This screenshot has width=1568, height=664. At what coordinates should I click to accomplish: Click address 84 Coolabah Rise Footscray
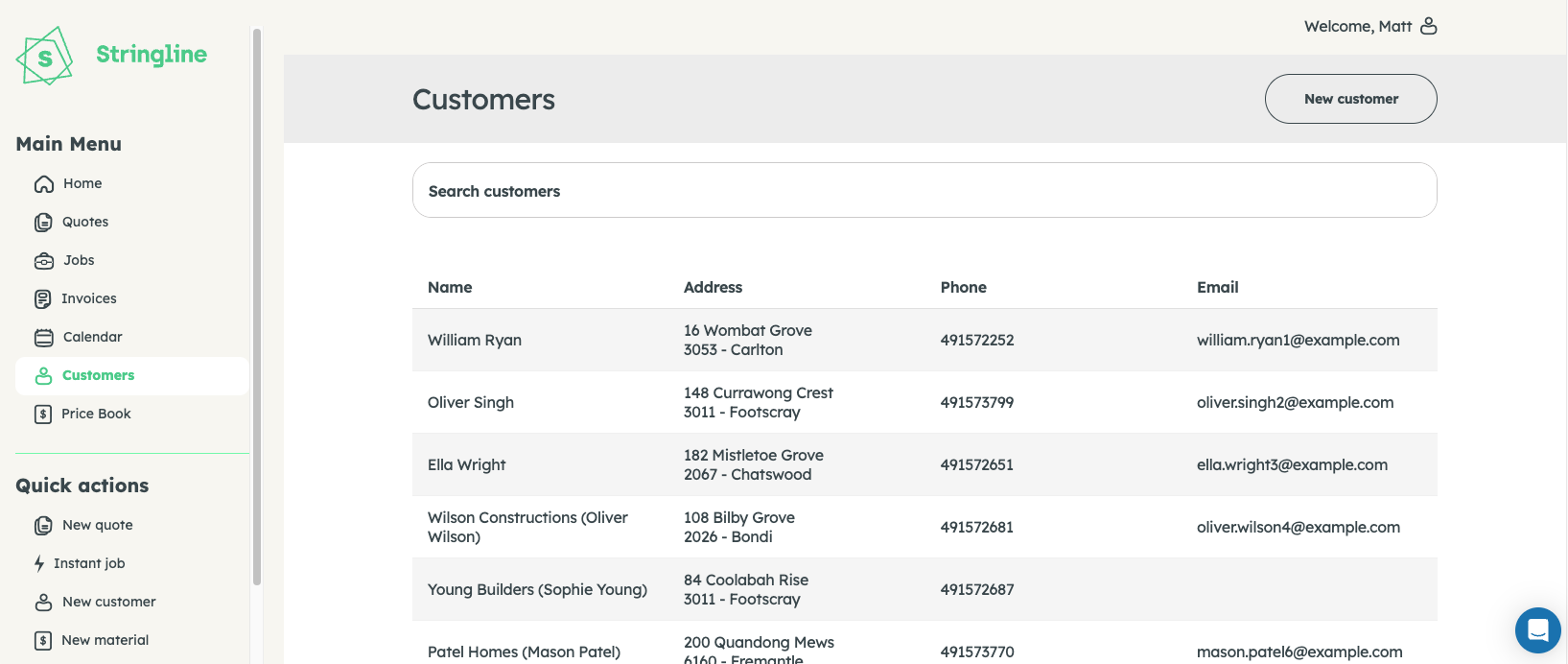pyautogui.click(x=746, y=589)
